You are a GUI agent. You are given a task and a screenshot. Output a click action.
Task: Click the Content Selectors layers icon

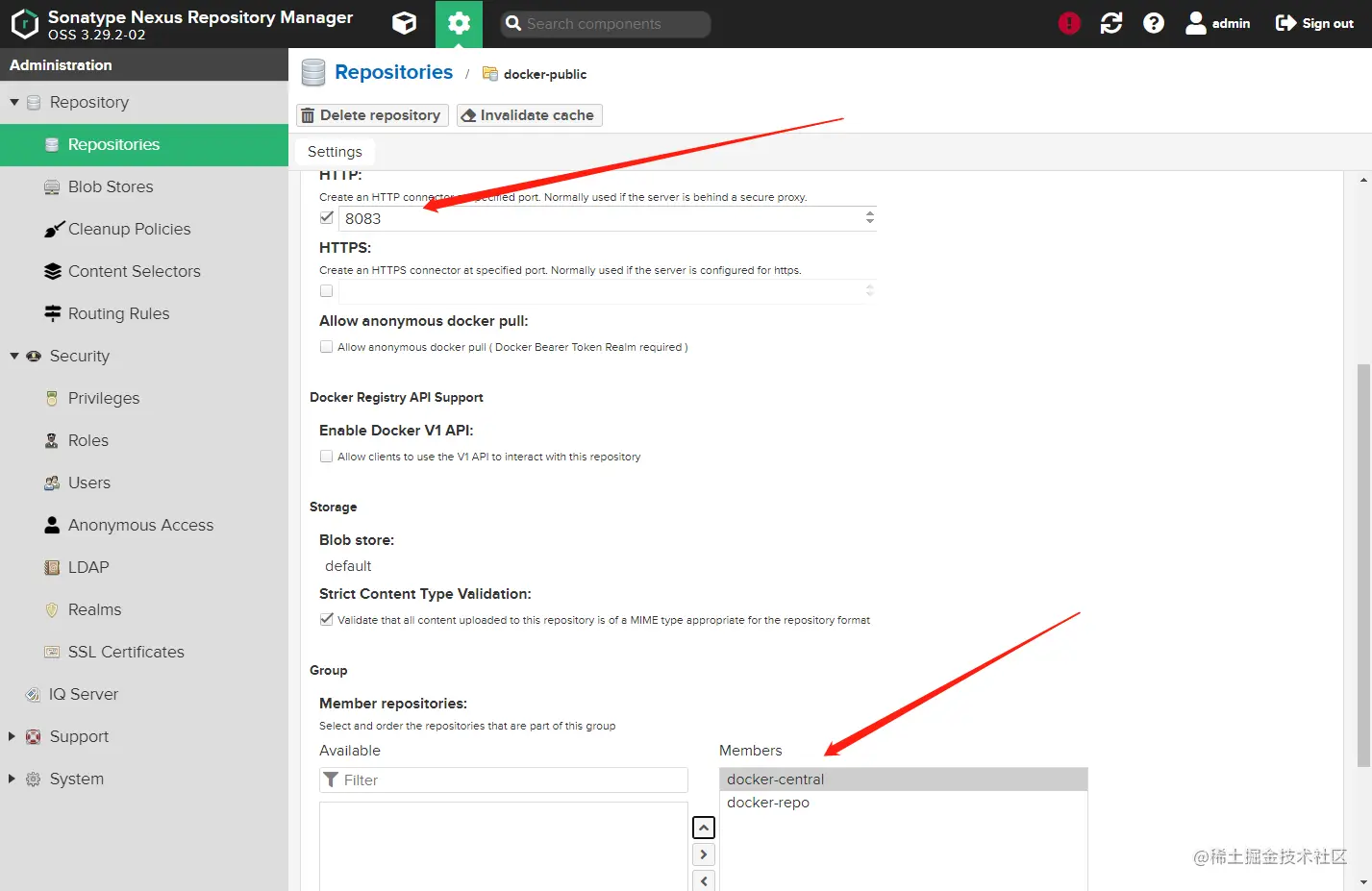click(52, 271)
